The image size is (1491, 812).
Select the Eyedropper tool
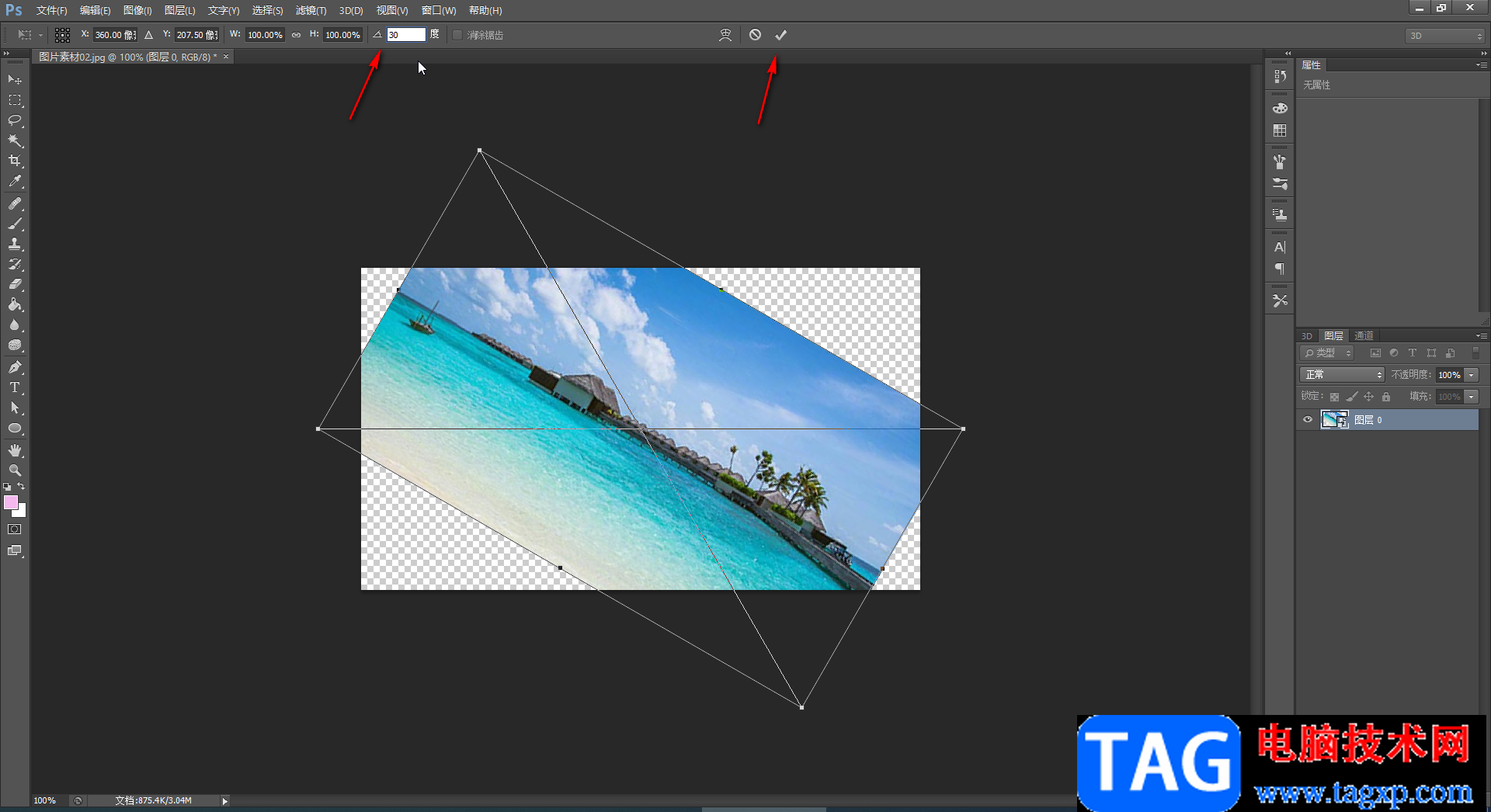click(15, 182)
